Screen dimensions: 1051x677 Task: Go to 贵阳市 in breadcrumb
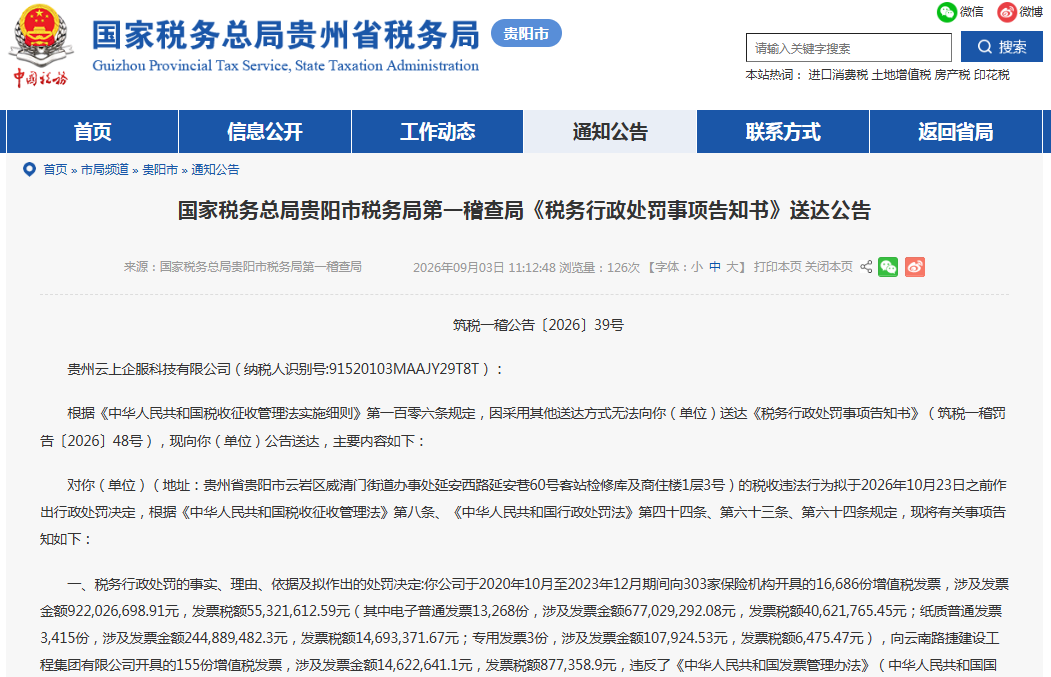[160, 170]
